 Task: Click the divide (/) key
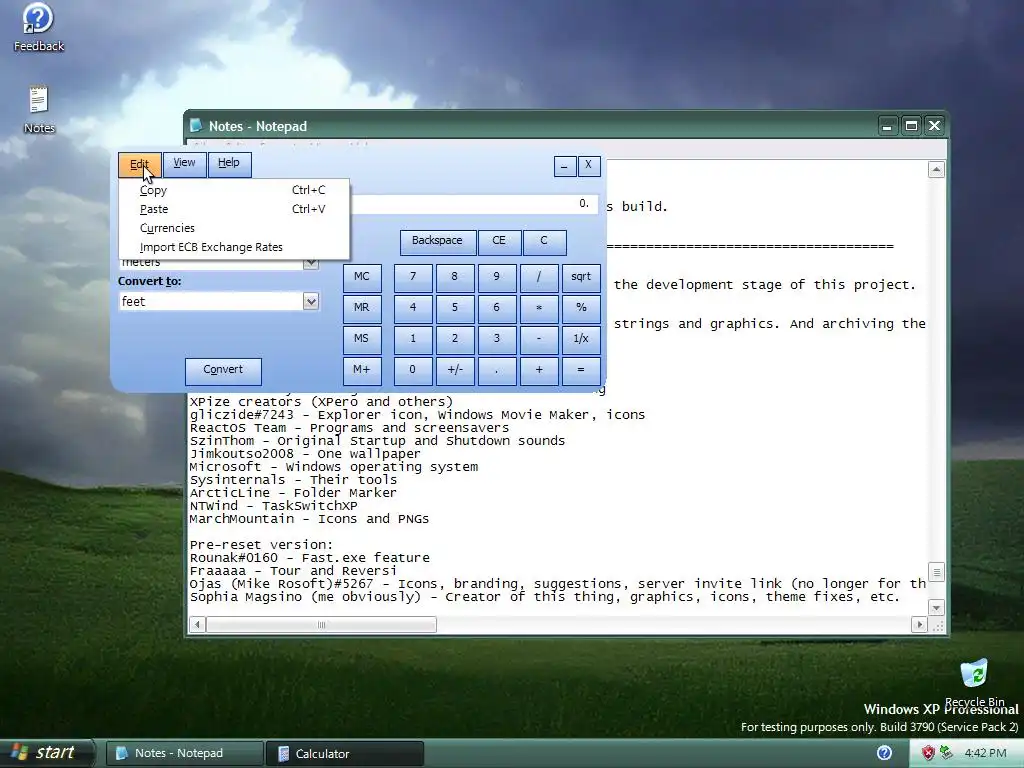coord(539,277)
